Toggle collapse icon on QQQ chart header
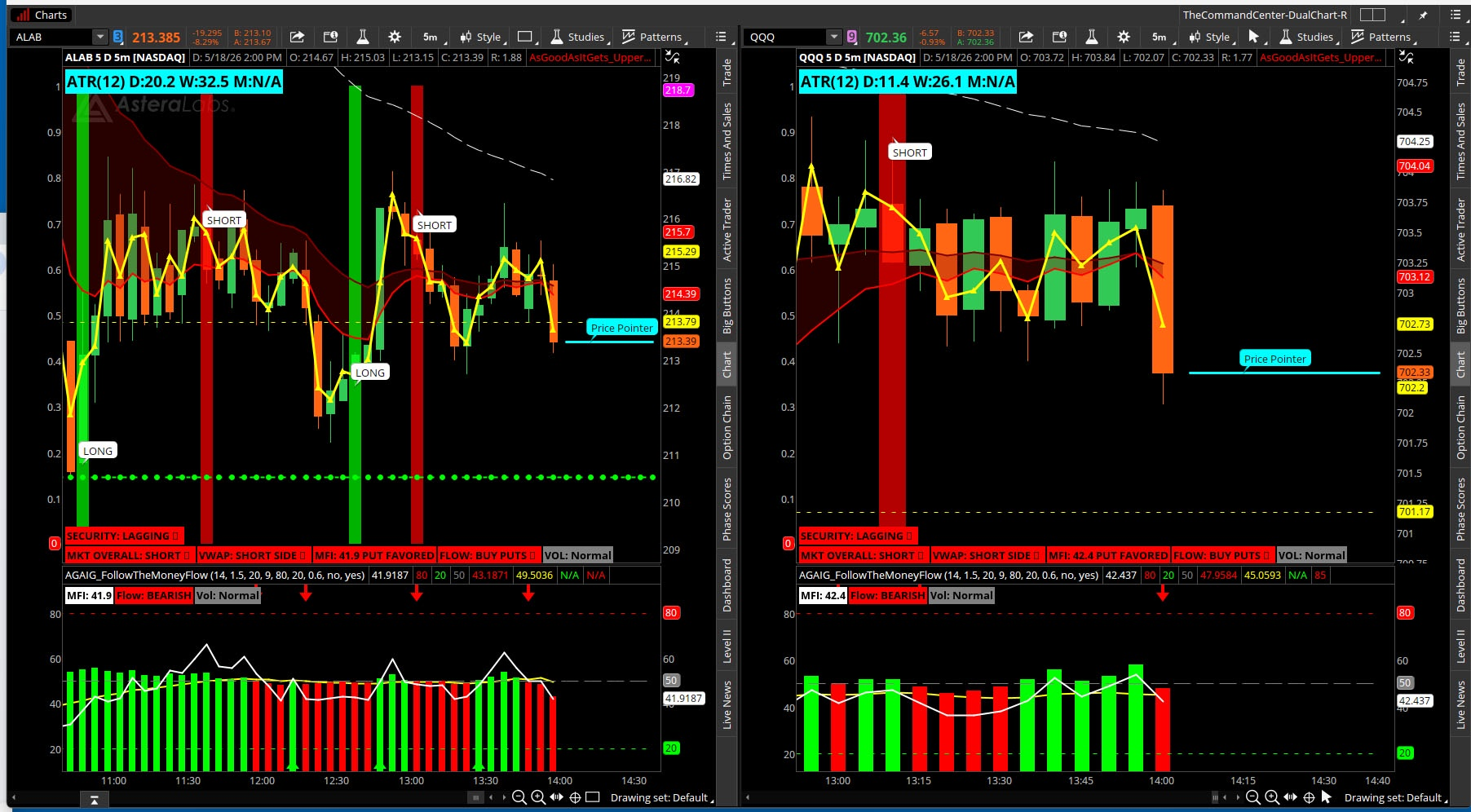 [1407, 57]
